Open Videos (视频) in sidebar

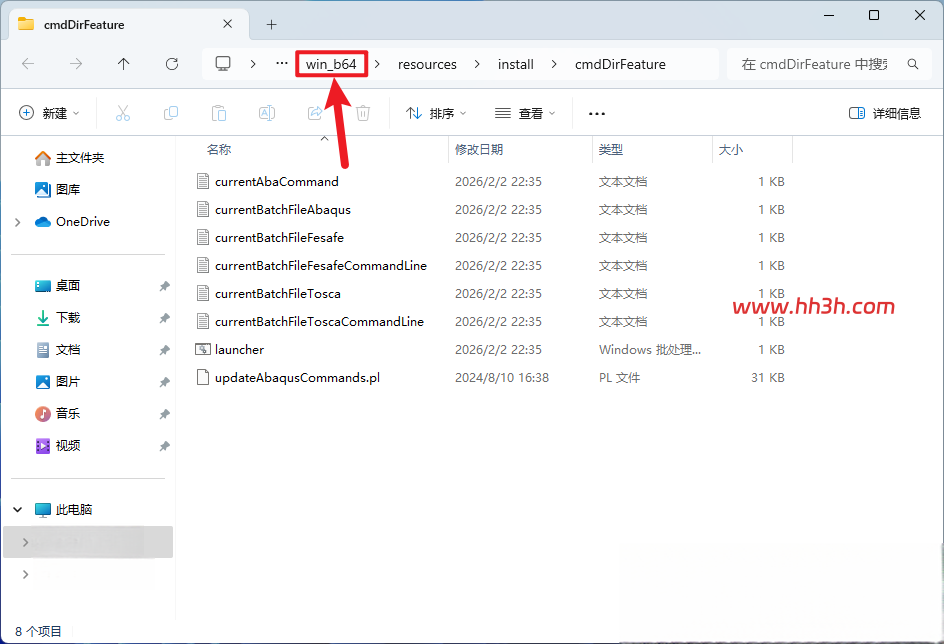pos(58,445)
